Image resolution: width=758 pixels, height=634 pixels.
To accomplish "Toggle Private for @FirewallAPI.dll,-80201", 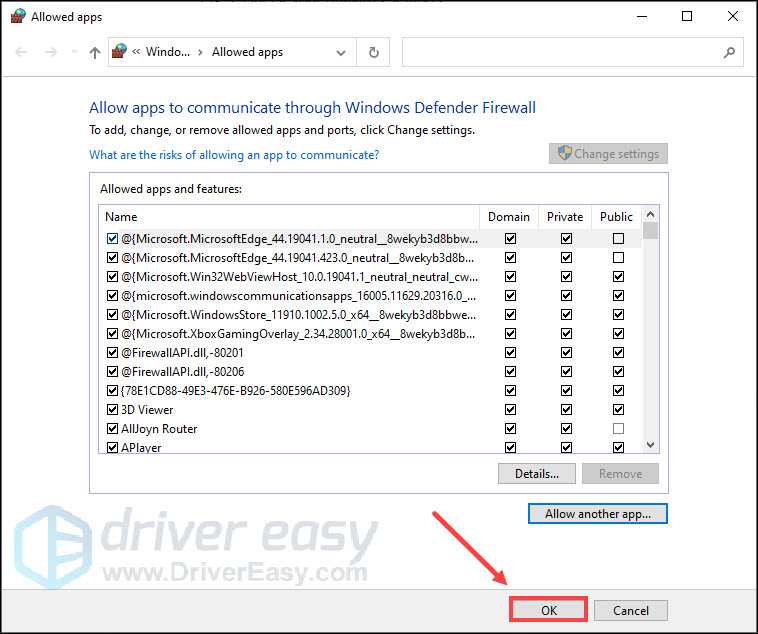I will (567, 353).
